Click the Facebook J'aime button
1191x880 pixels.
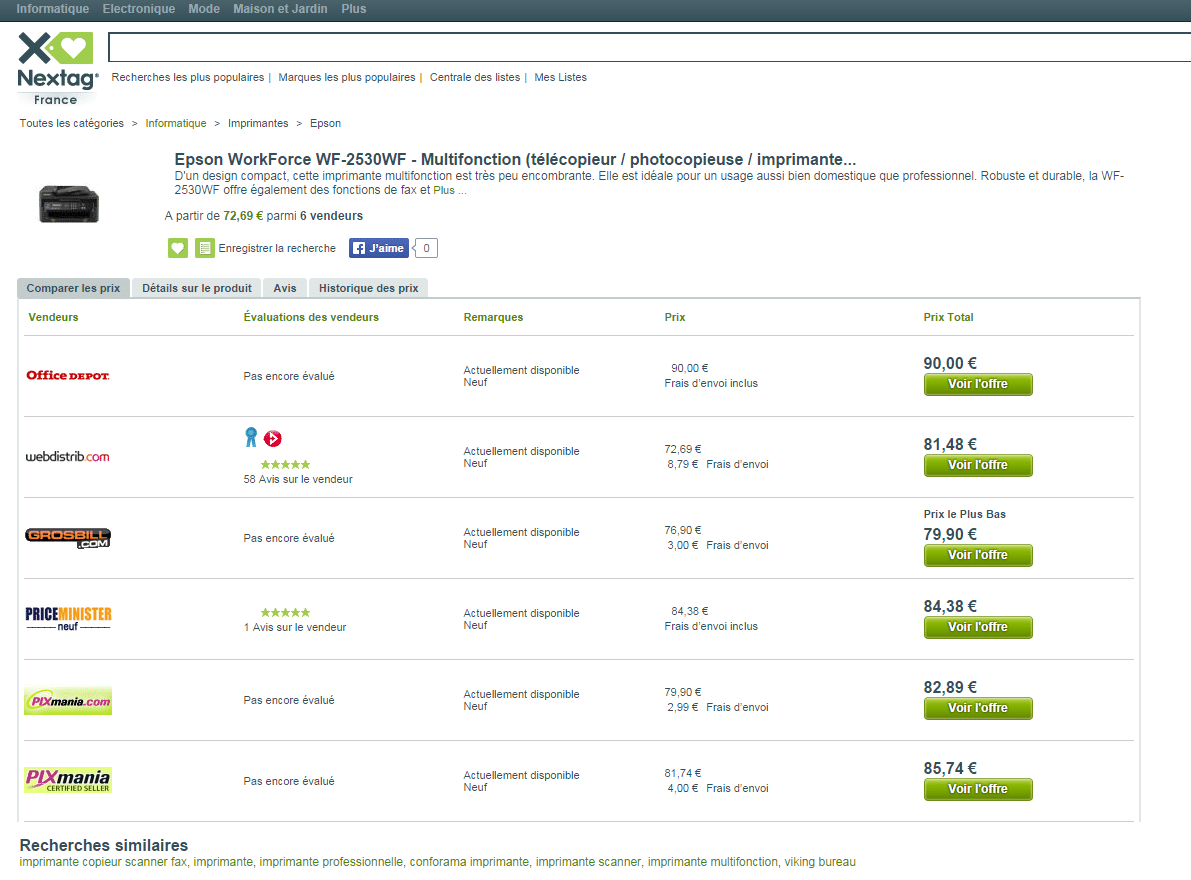click(379, 248)
